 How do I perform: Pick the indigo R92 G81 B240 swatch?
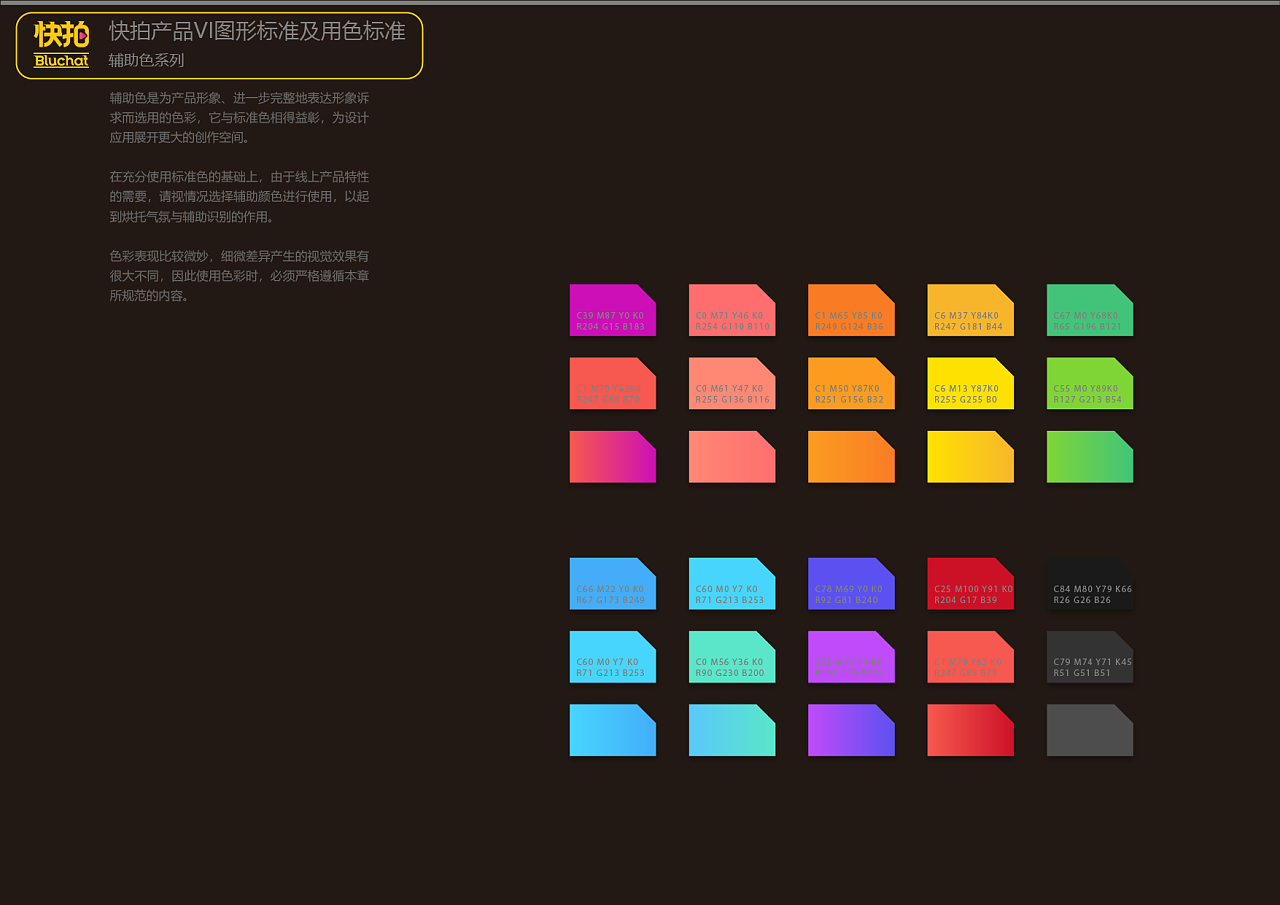point(851,584)
